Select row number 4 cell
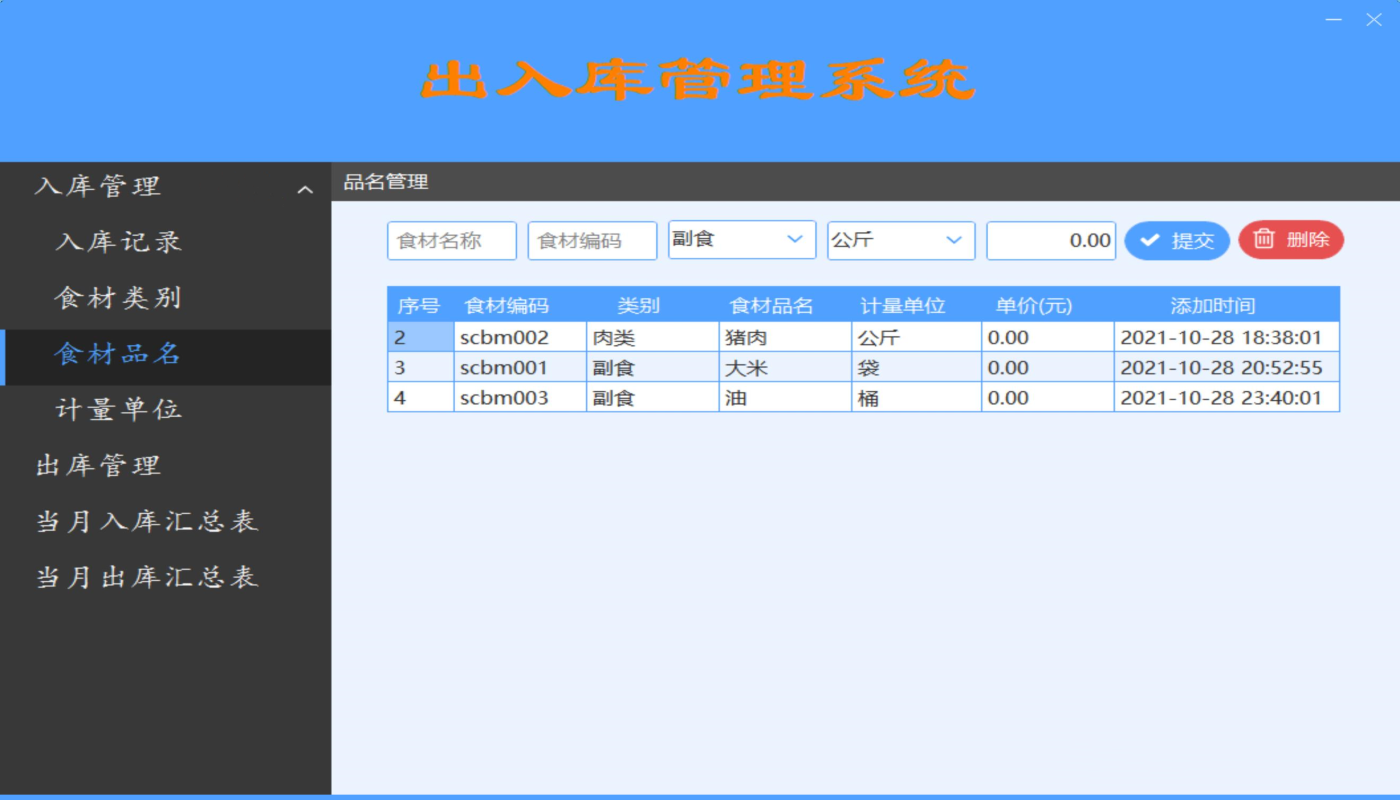 pos(421,397)
